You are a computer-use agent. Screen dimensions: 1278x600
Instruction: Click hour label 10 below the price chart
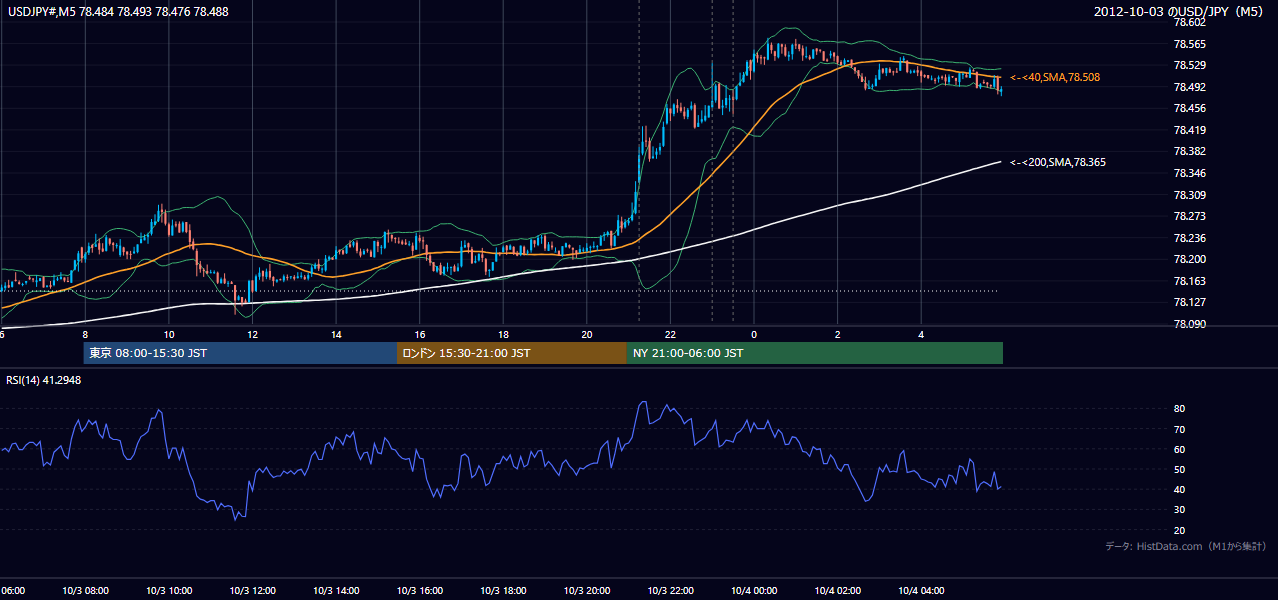[169, 334]
